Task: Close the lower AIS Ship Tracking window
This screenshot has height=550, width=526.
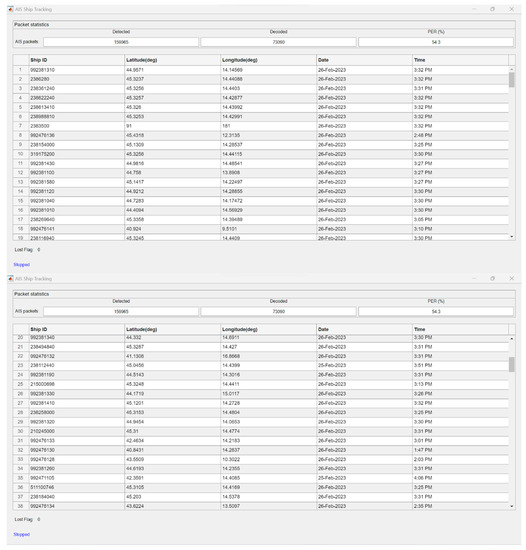Action: [x=511, y=279]
